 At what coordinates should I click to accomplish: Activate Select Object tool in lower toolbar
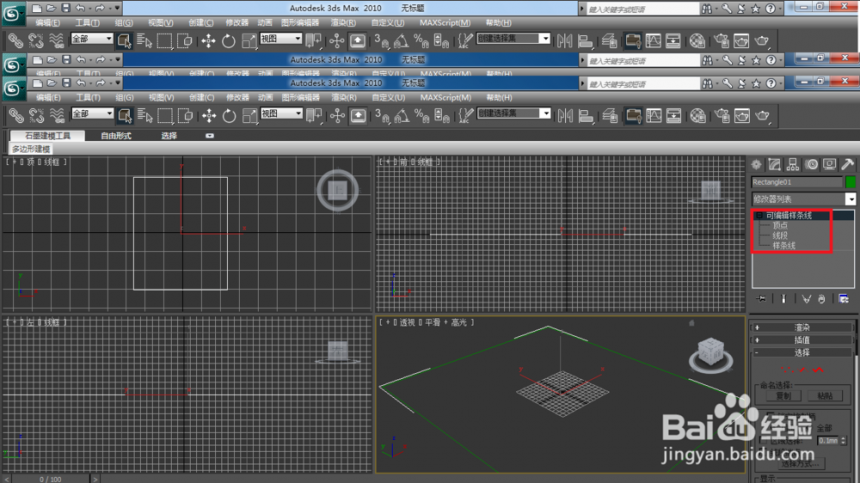[125, 116]
